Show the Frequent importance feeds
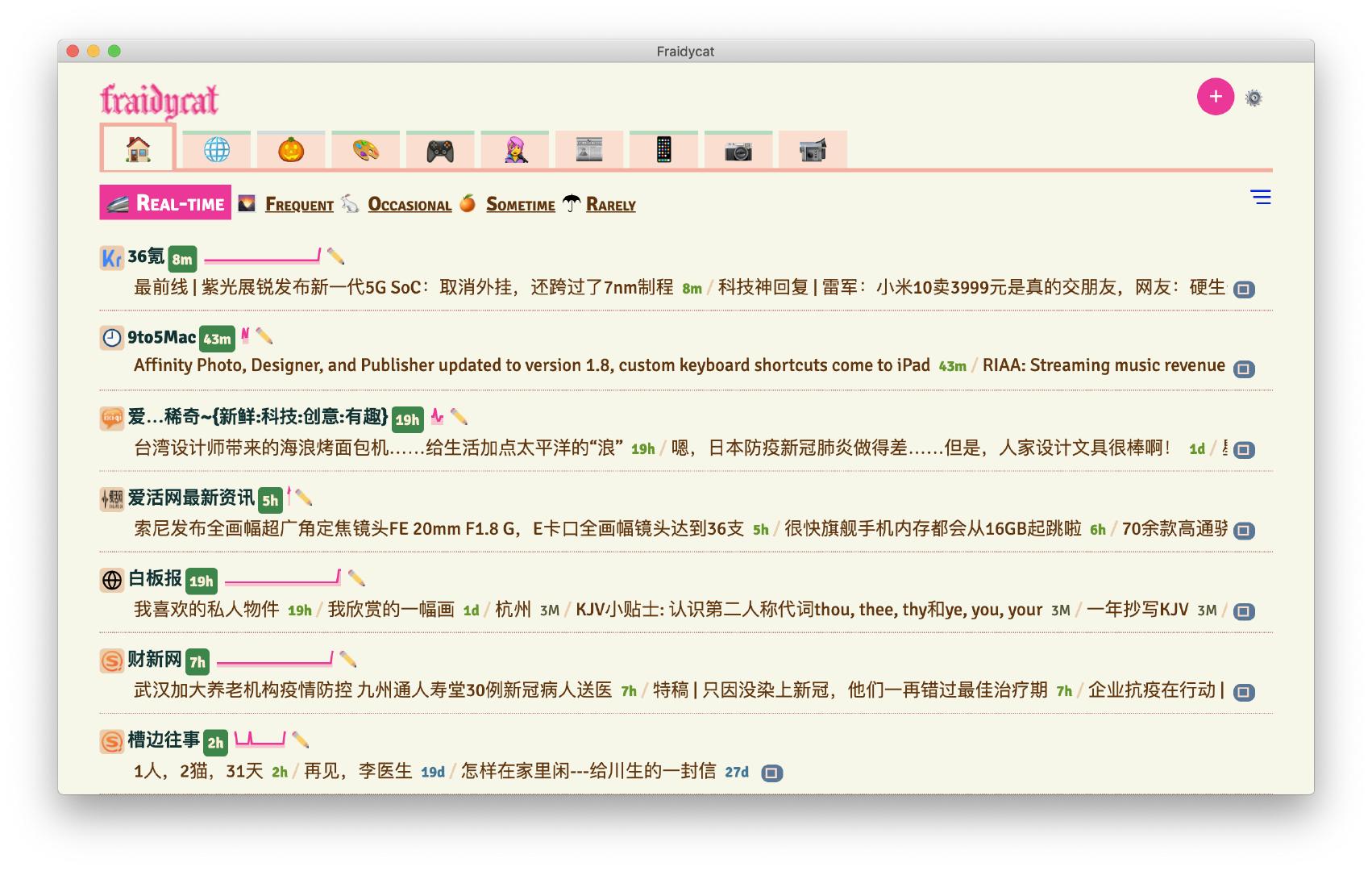 299,205
